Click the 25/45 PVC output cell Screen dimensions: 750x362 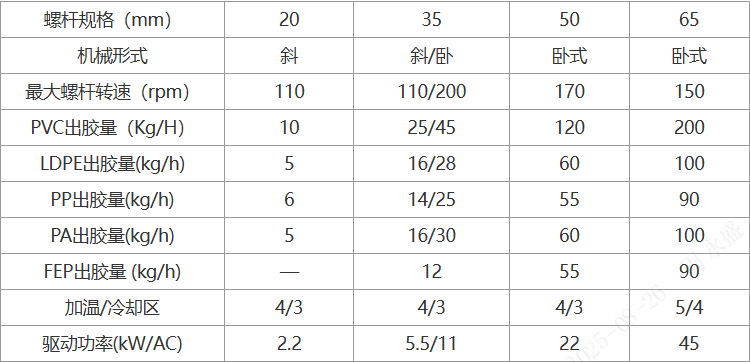coord(432,128)
